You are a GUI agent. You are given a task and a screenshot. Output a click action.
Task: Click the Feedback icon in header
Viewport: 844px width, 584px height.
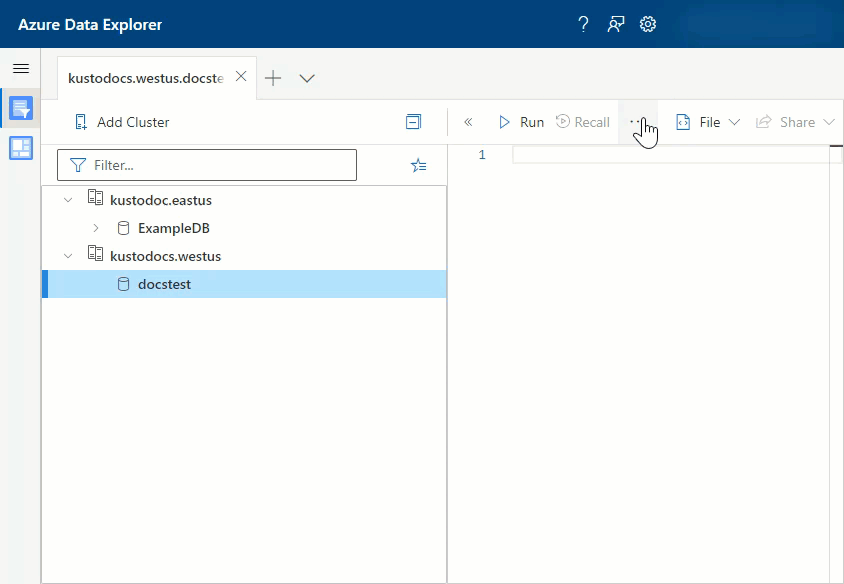(x=616, y=24)
